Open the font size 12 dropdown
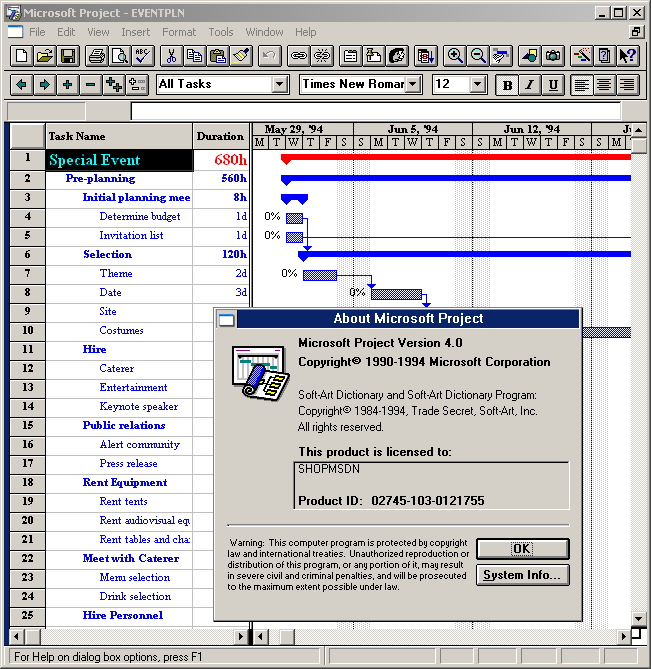 tap(476, 85)
